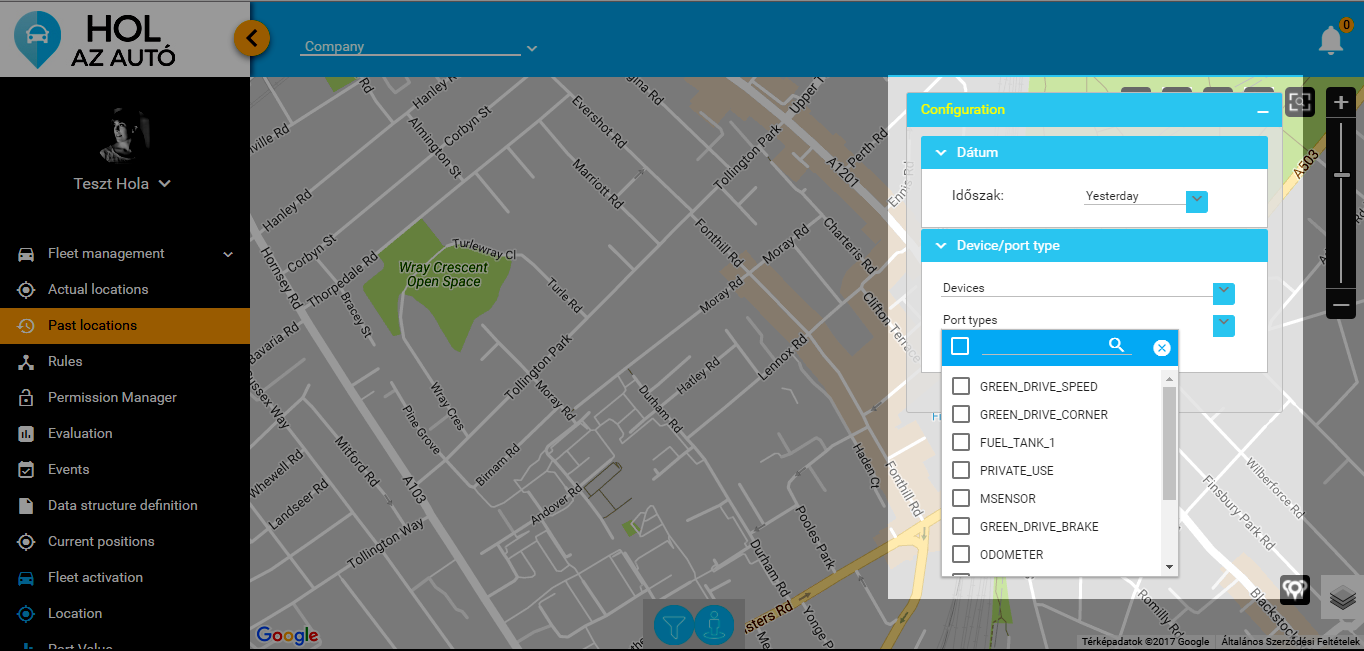Screen dimensions: 1364x651
Task: Check the GREEN_DRIVE_SPEED checkbox
Action: click(961, 386)
